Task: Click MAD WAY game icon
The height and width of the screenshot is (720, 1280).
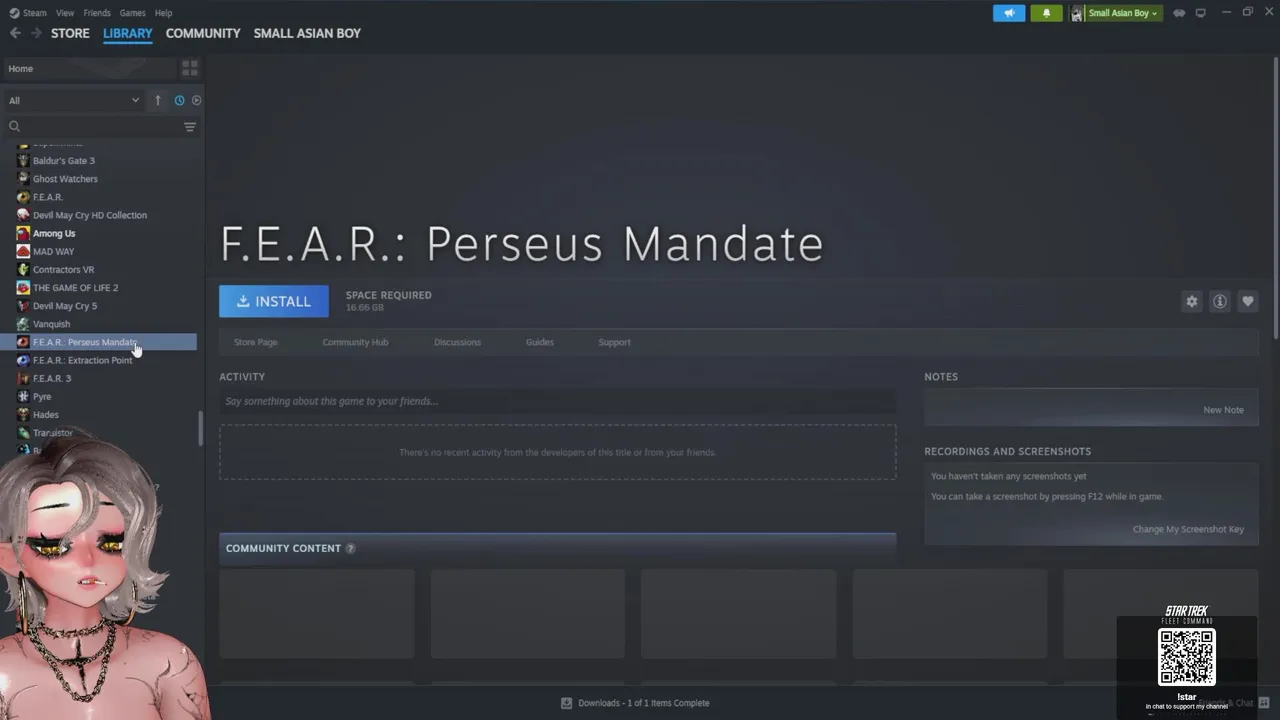Action: tap(23, 251)
